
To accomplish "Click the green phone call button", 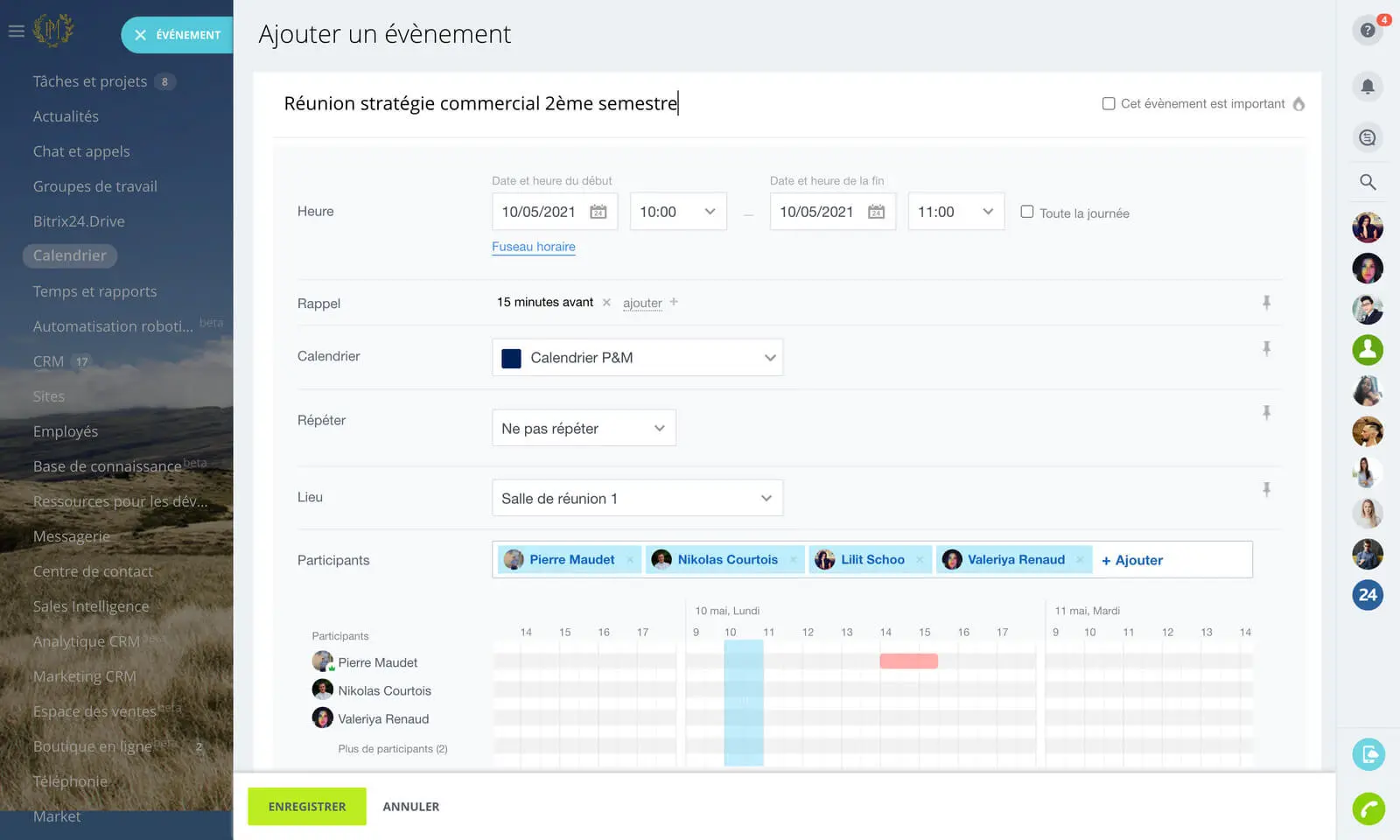I will (1368, 808).
